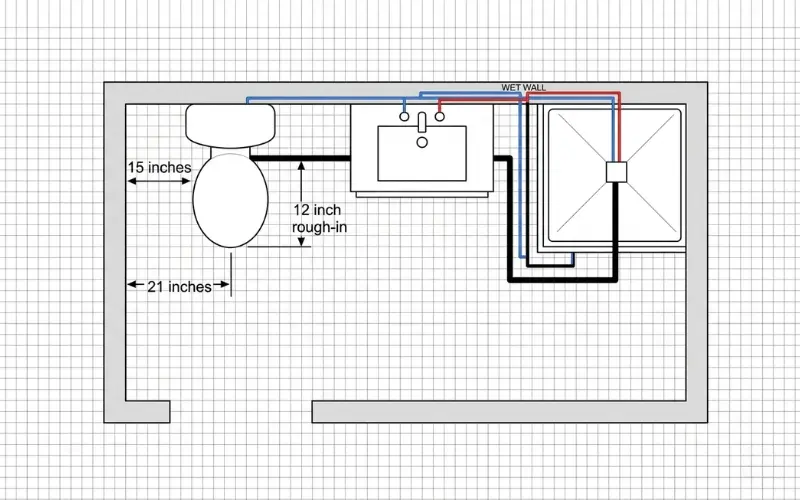Click the "WET WALL" label
Screen dimensions: 800x500
523,88
